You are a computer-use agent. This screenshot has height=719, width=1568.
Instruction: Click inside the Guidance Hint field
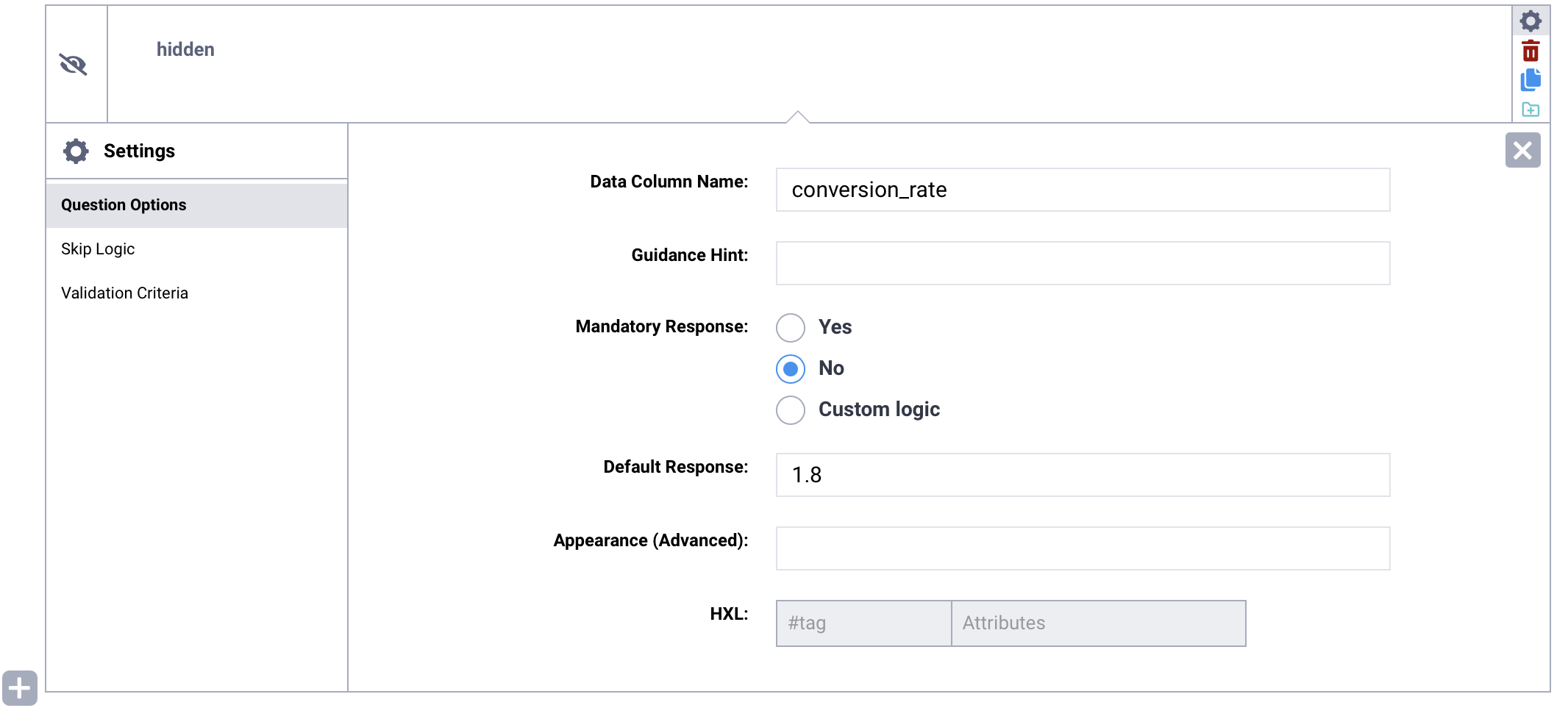1082,263
